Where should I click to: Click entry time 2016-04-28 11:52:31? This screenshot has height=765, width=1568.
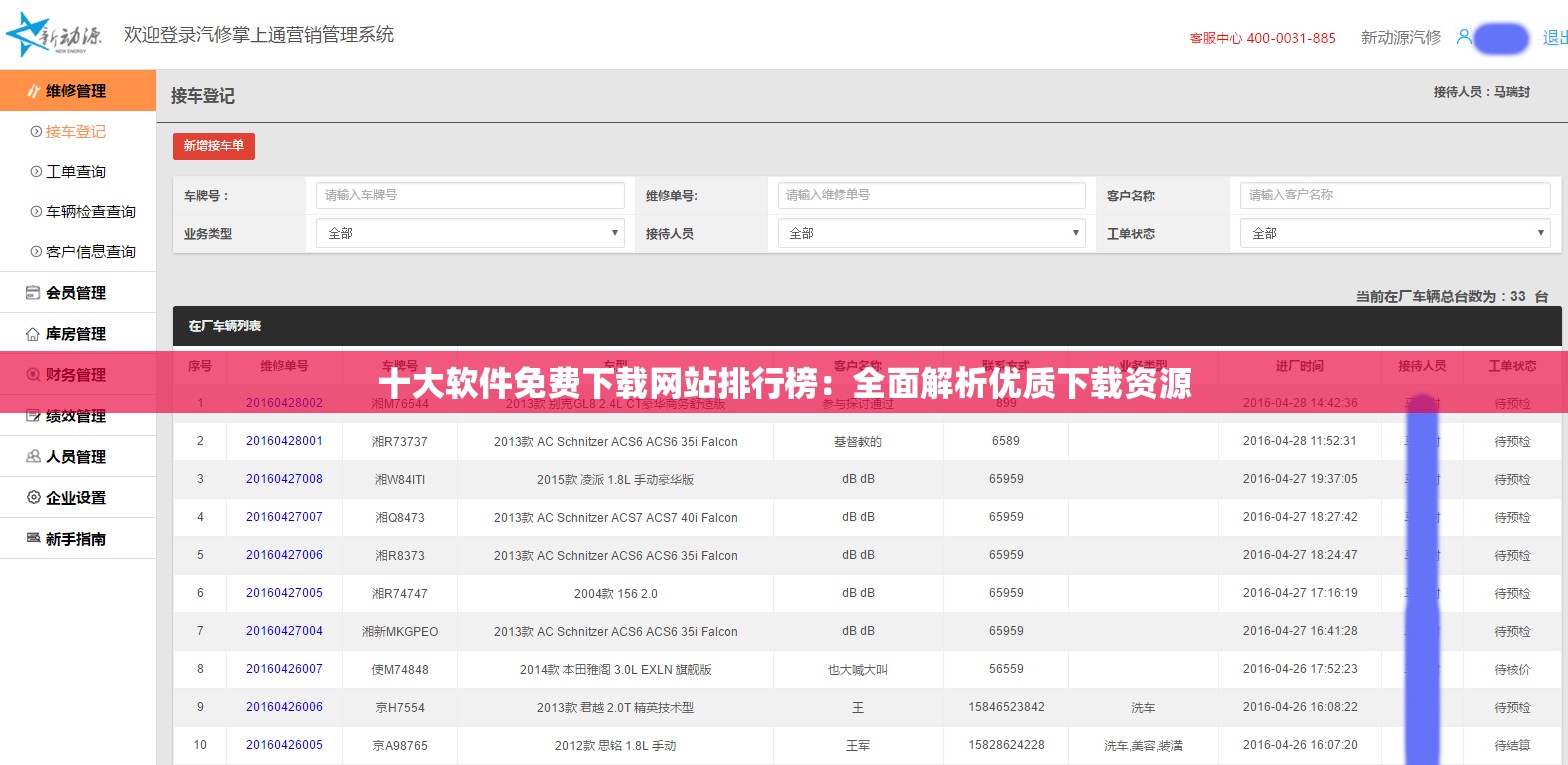pos(1300,441)
